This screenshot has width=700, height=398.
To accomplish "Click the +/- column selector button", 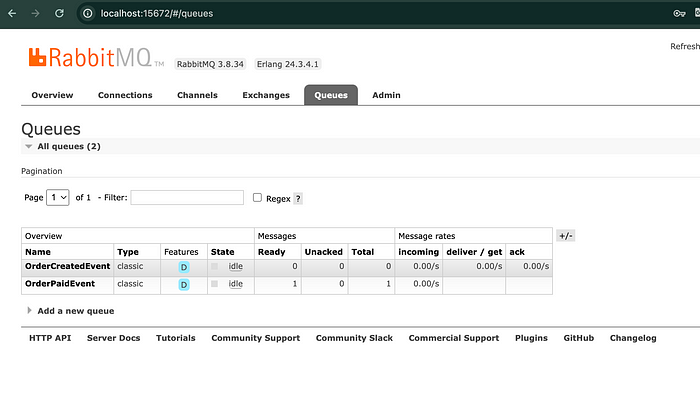I will pos(566,236).
